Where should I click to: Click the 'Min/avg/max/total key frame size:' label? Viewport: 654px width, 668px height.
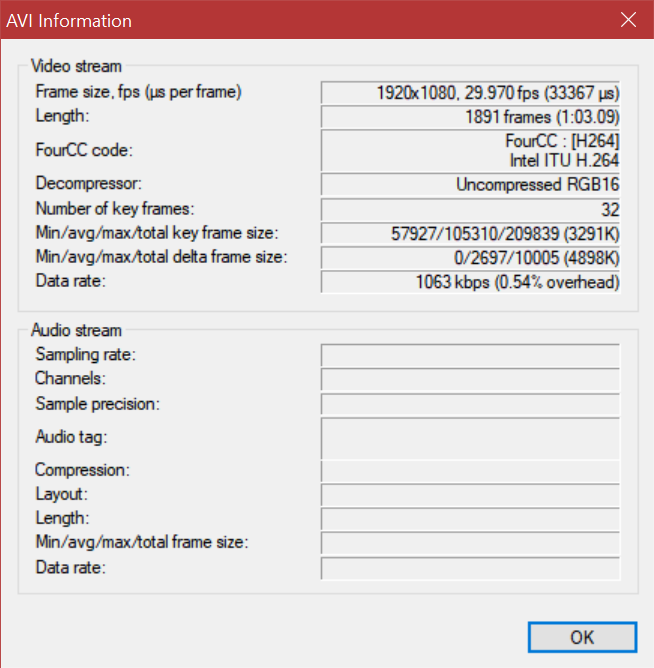(x=157, y=233)
